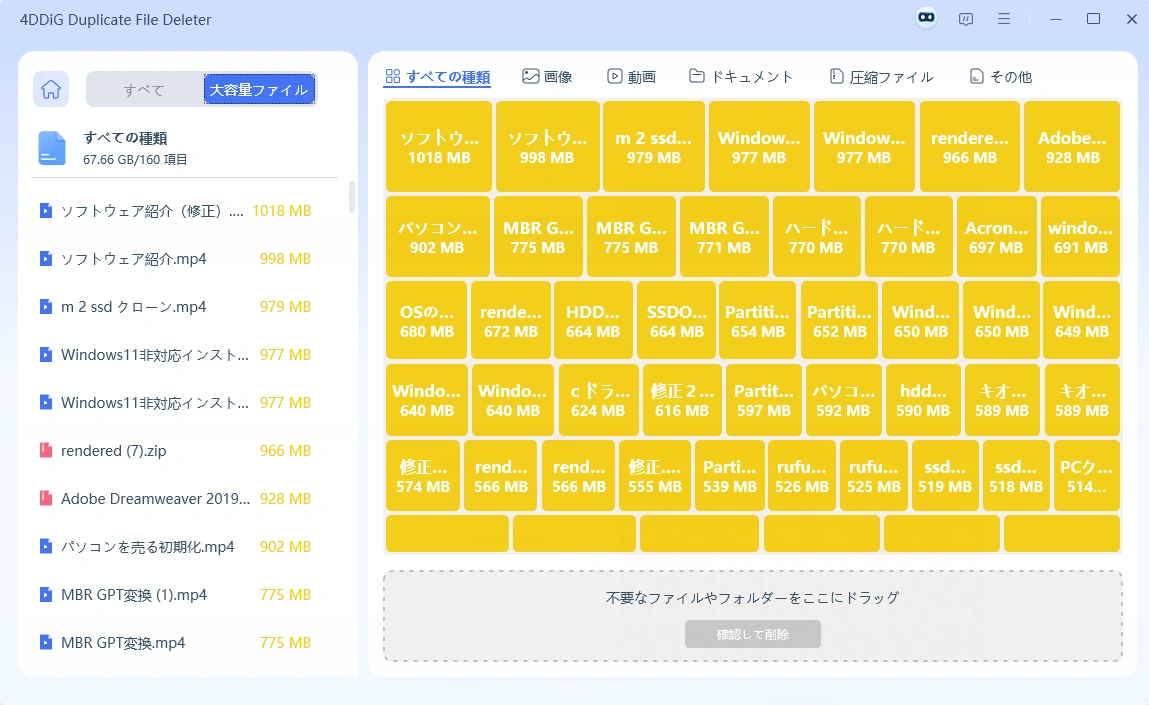Click the SSDO... 664 MB tile
Viewport: 1149px width, 705px height.
coord(676,320)
